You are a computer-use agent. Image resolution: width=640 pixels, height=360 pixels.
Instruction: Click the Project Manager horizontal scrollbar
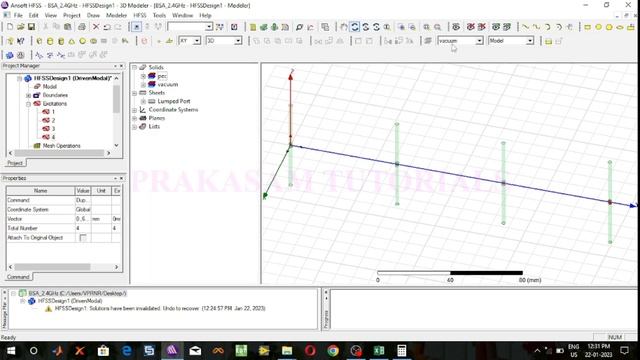[59, 153]
